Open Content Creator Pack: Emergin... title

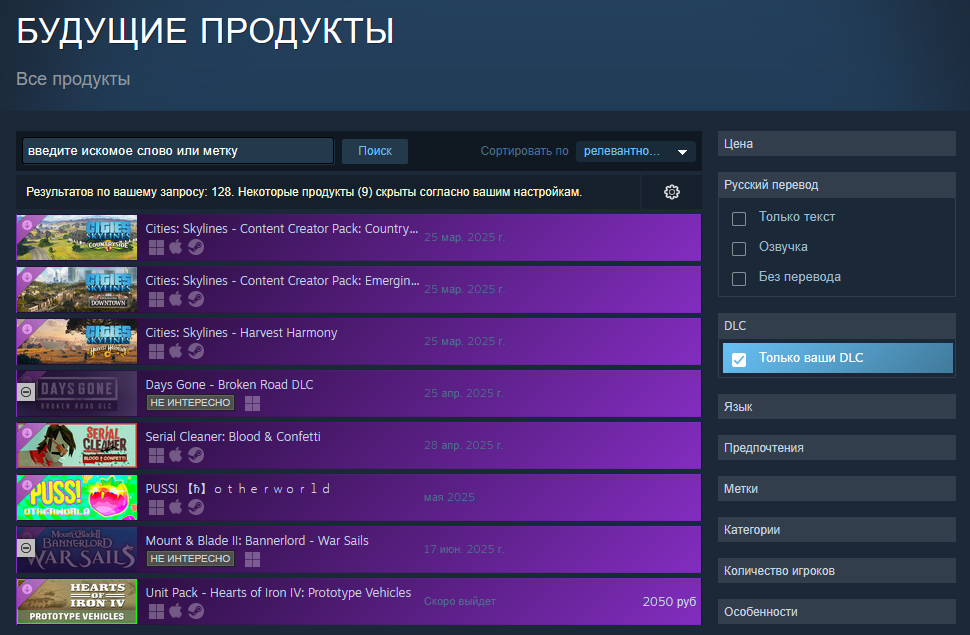(282, 280)
